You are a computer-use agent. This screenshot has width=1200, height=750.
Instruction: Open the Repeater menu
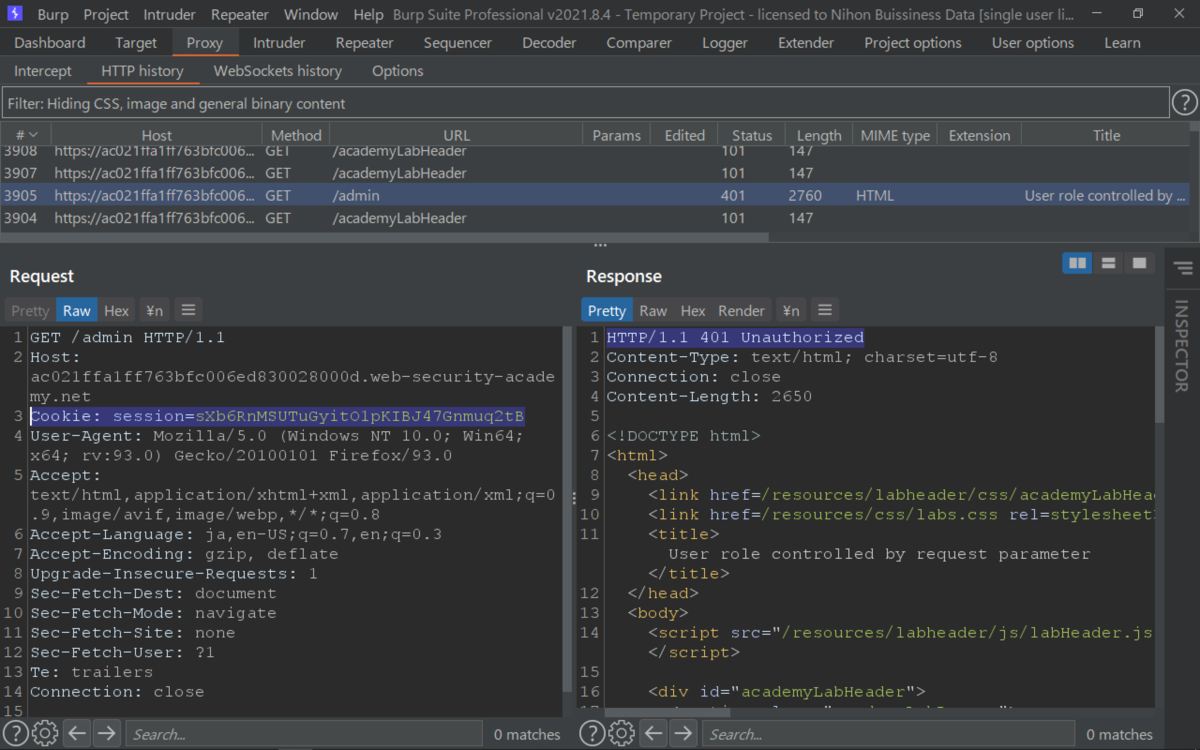pos(240,15)
